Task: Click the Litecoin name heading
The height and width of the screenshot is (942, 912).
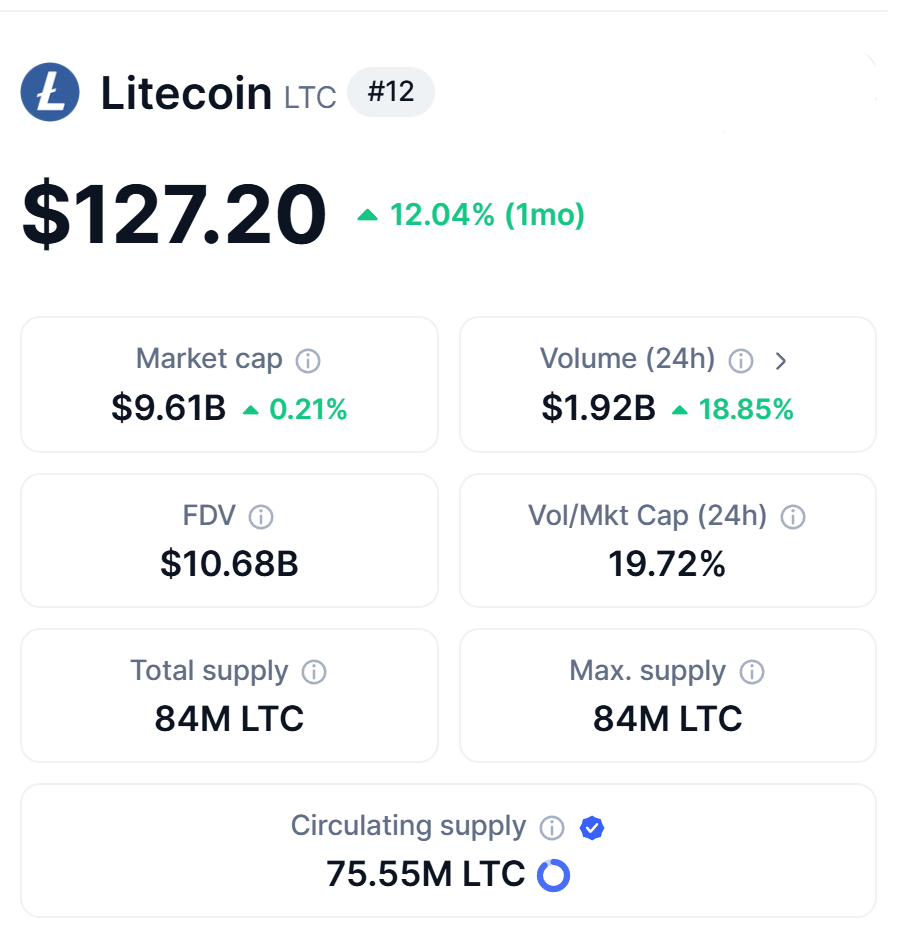Action: (186, 94)
